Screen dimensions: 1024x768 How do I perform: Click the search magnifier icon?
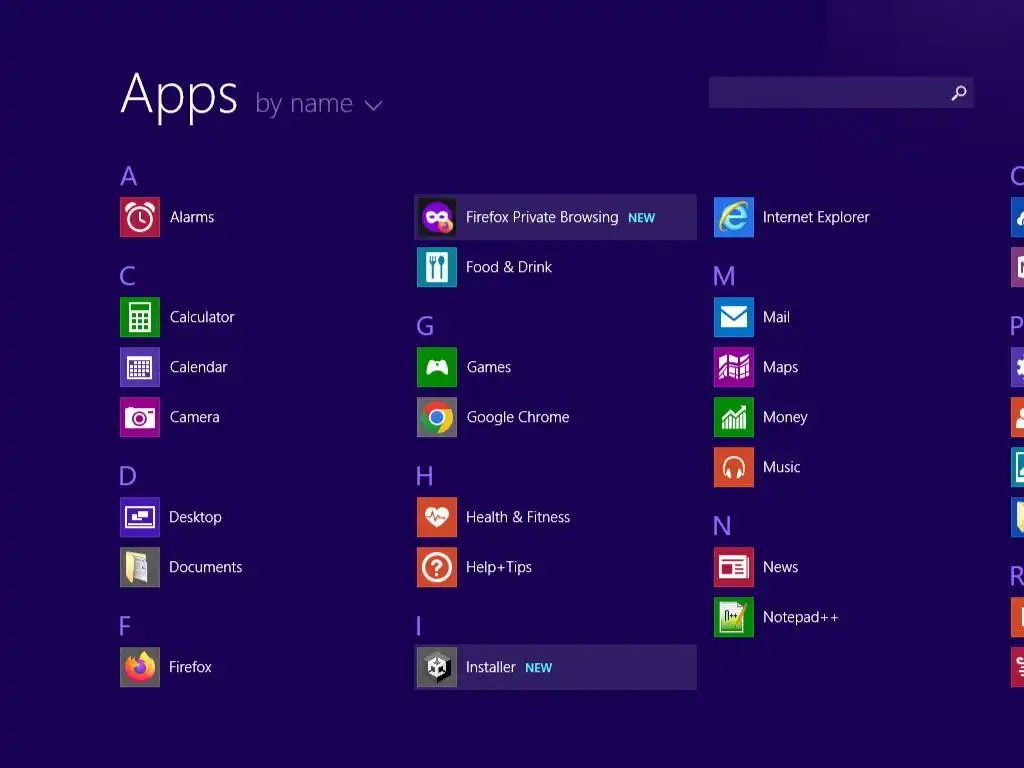959,93
